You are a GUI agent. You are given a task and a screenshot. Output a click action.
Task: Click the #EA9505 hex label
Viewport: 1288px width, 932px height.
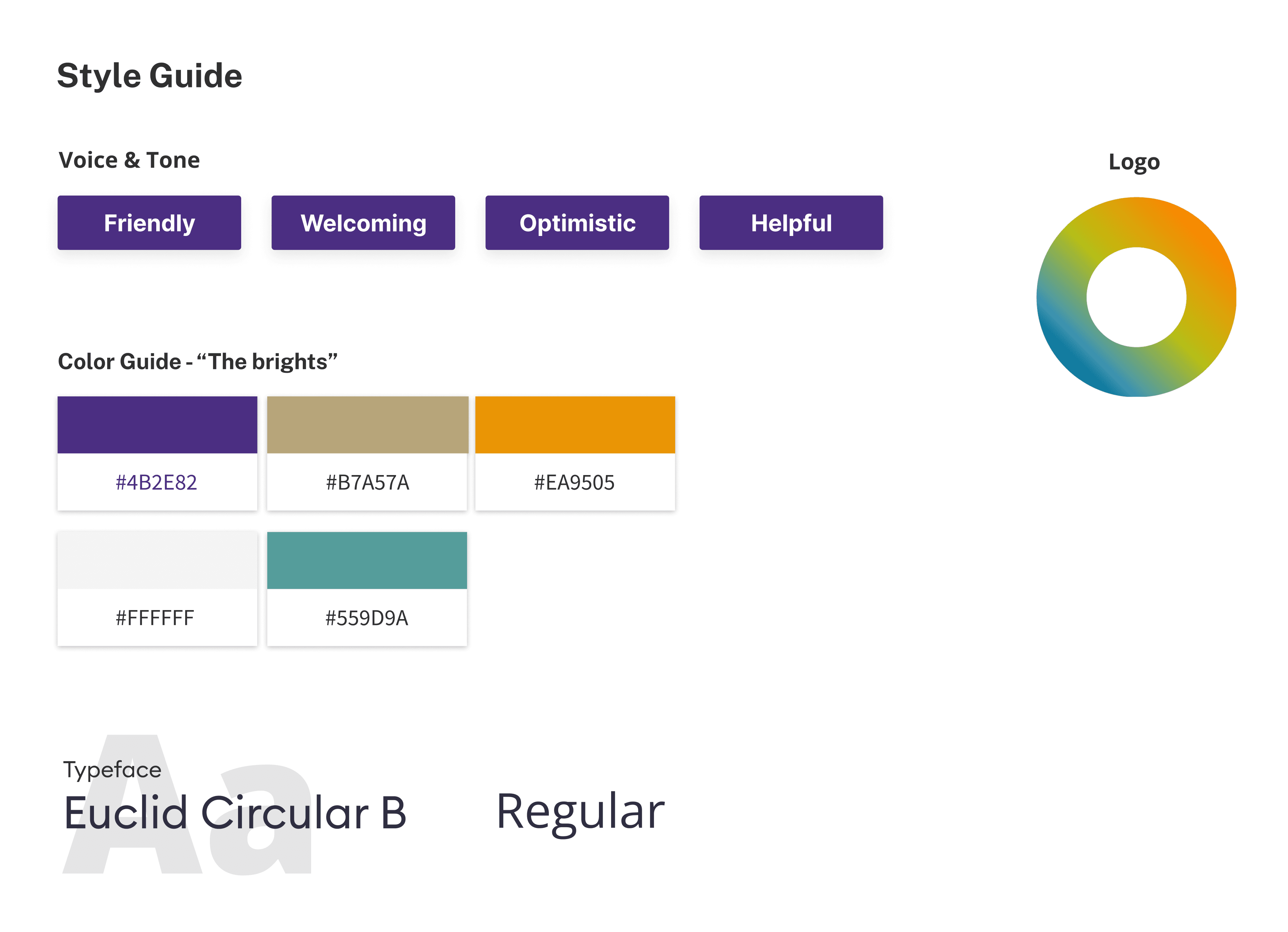pos(574,483)
